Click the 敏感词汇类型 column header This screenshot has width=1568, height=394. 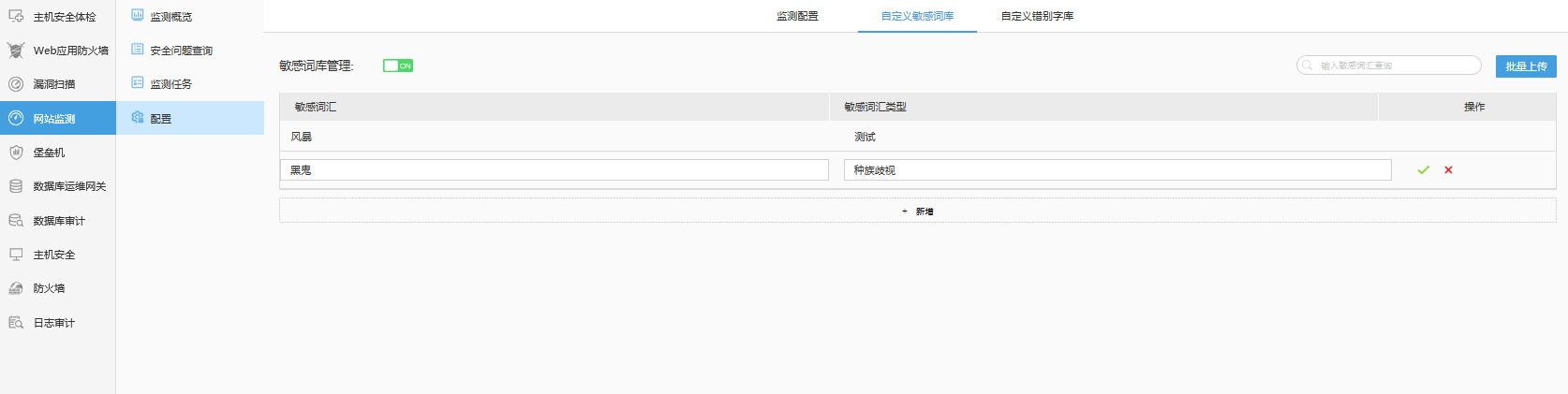tap(1103, 107)
